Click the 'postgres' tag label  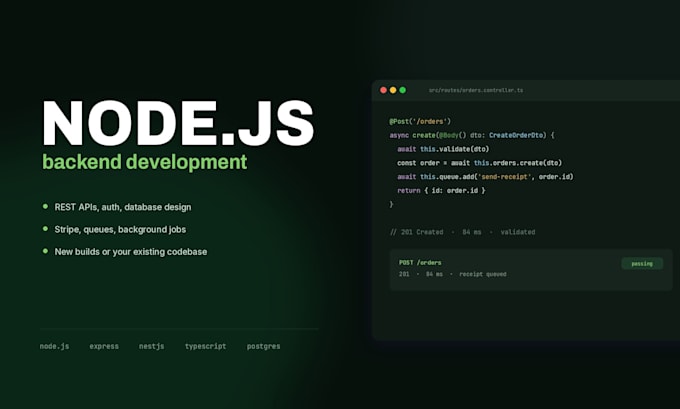pos(263,346)
